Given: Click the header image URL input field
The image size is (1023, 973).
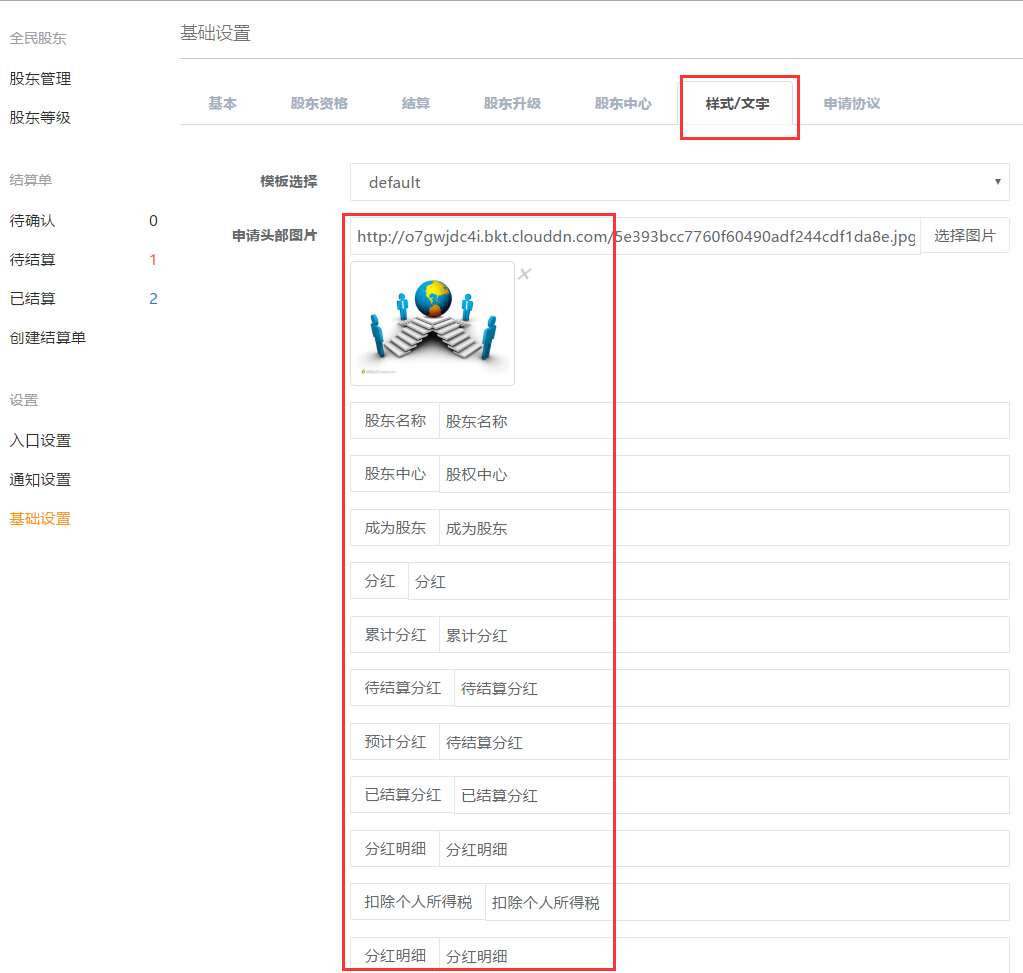Looking at the screenshot, I should click(x=635, y=237).
